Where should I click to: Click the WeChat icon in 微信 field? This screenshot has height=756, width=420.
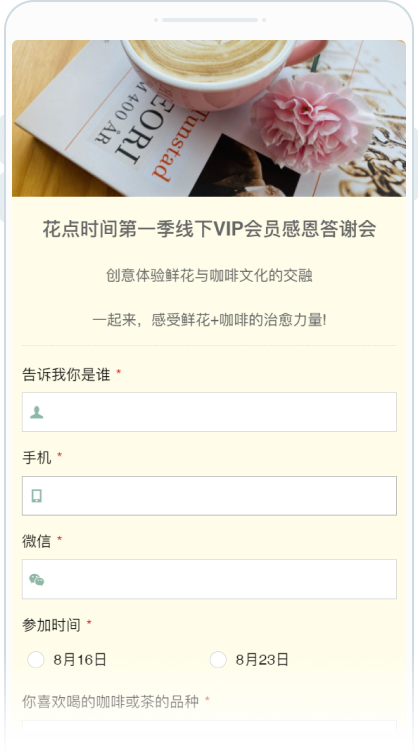37,580
